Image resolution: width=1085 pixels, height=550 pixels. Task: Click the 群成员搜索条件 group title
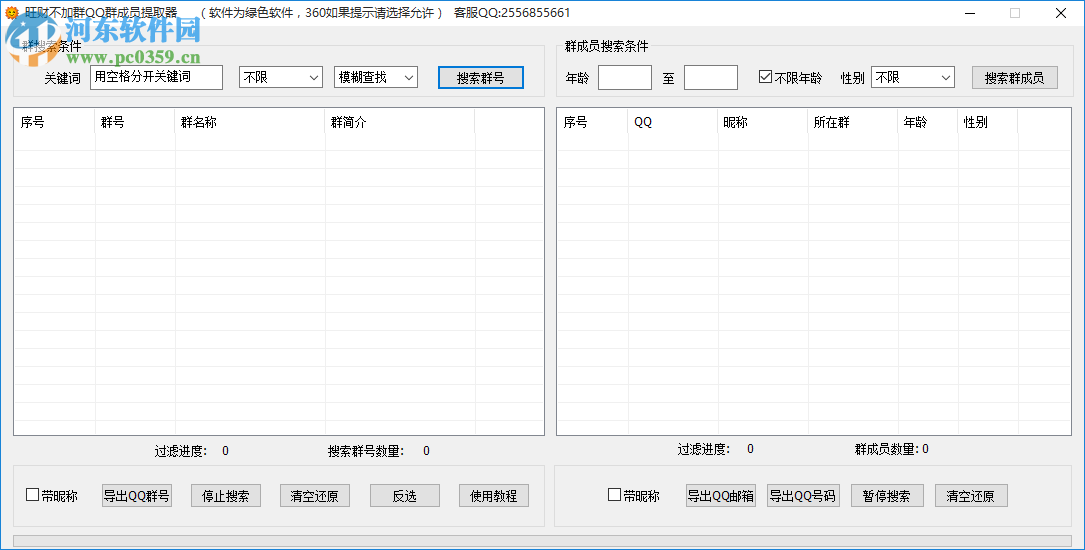pos(606,46)
